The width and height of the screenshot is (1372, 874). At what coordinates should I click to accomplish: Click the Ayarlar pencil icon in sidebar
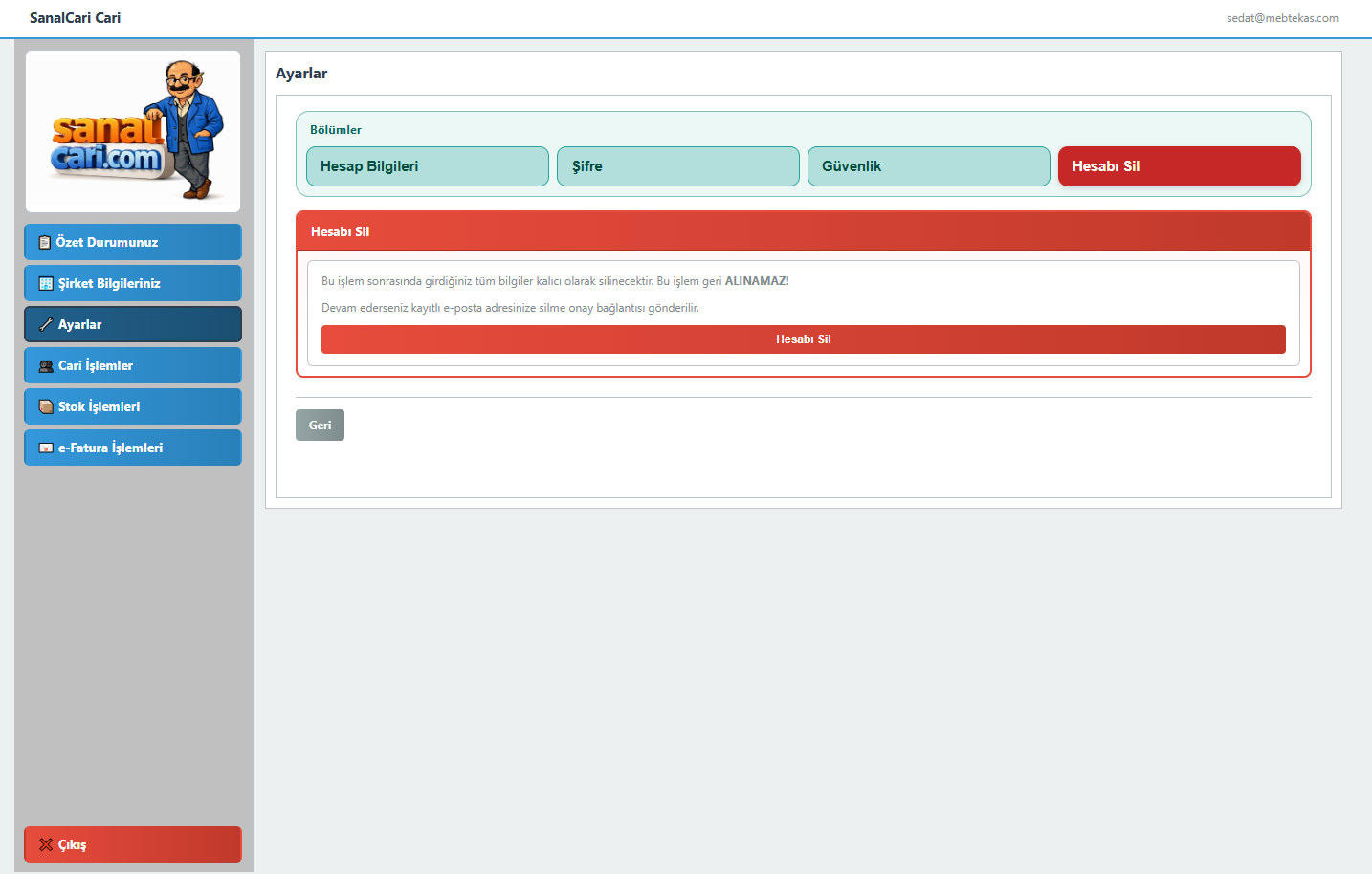point(45,324)
